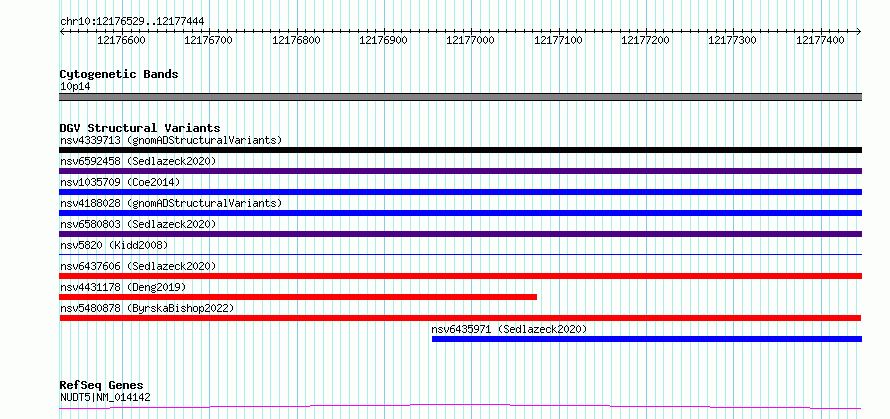
Task: Open variant label nsv6437606 (Sedlazeck2020)
Action: click(138, 266)
